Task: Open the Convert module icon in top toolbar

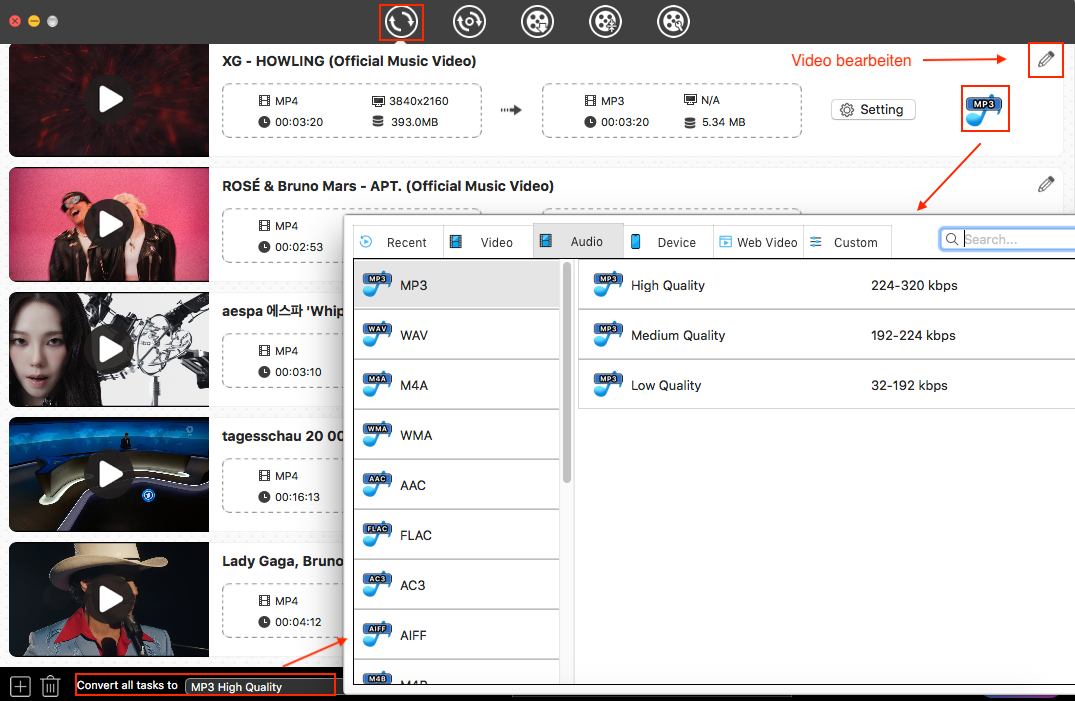Action: (401, 22)
